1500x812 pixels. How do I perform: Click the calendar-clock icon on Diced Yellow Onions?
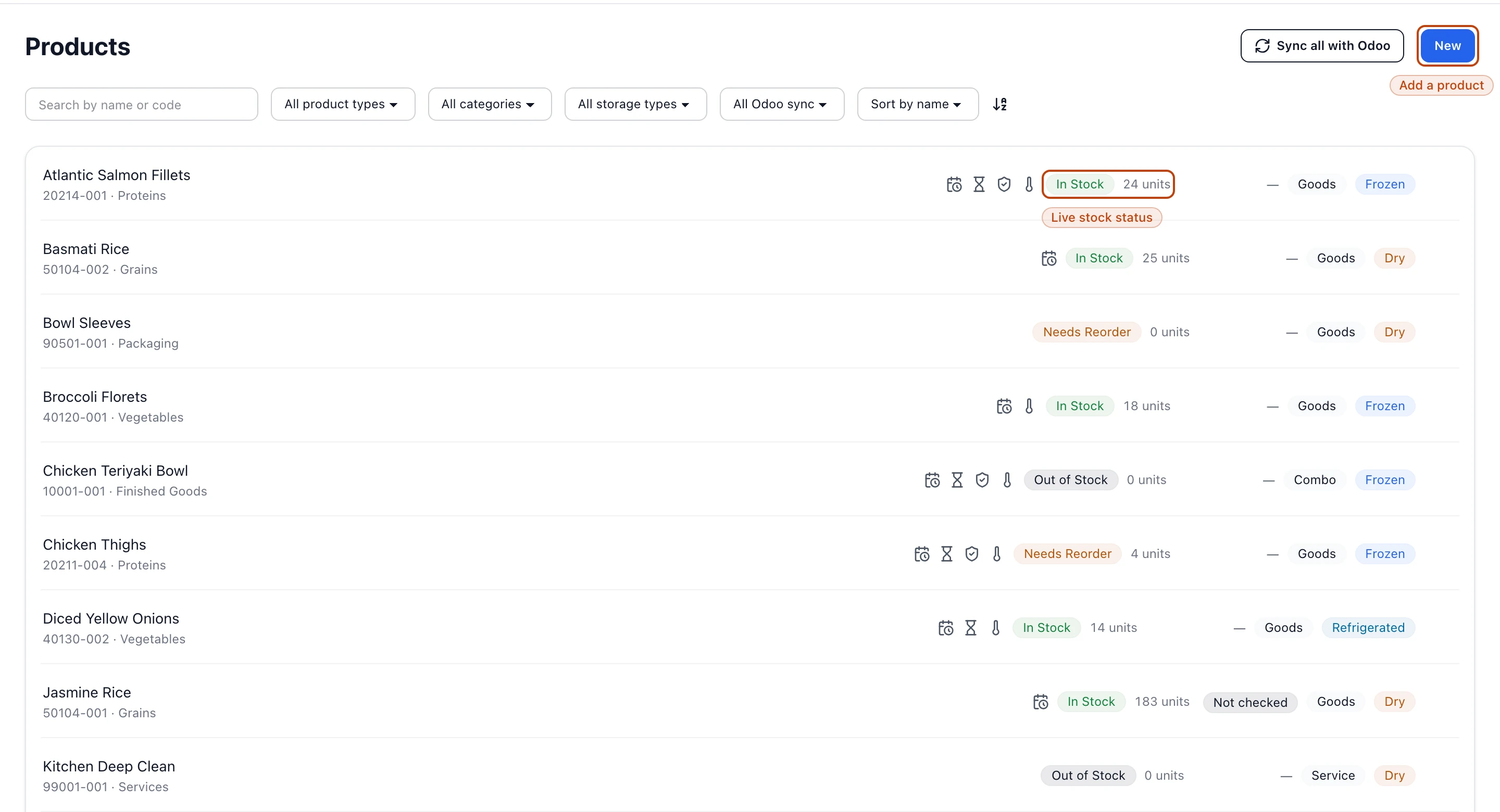click(x=946, y=628)
